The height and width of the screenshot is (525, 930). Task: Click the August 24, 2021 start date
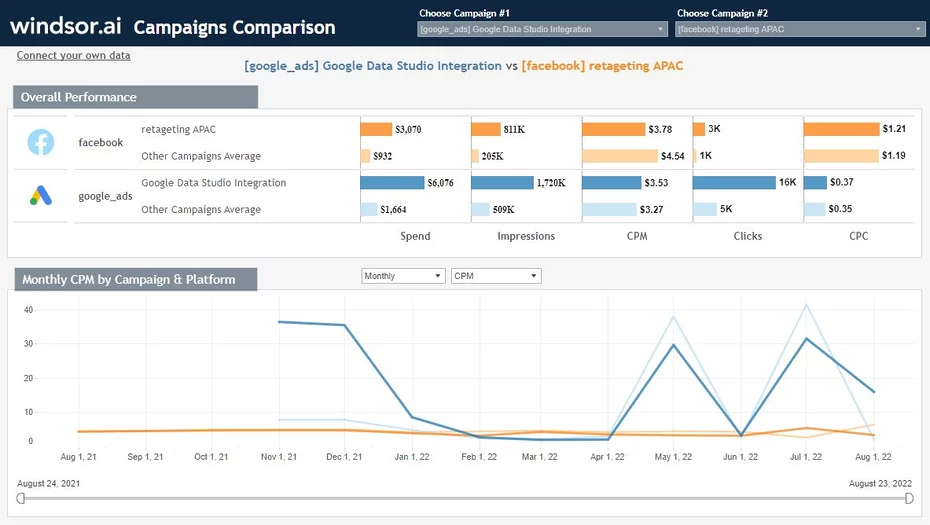pos(49,483)
